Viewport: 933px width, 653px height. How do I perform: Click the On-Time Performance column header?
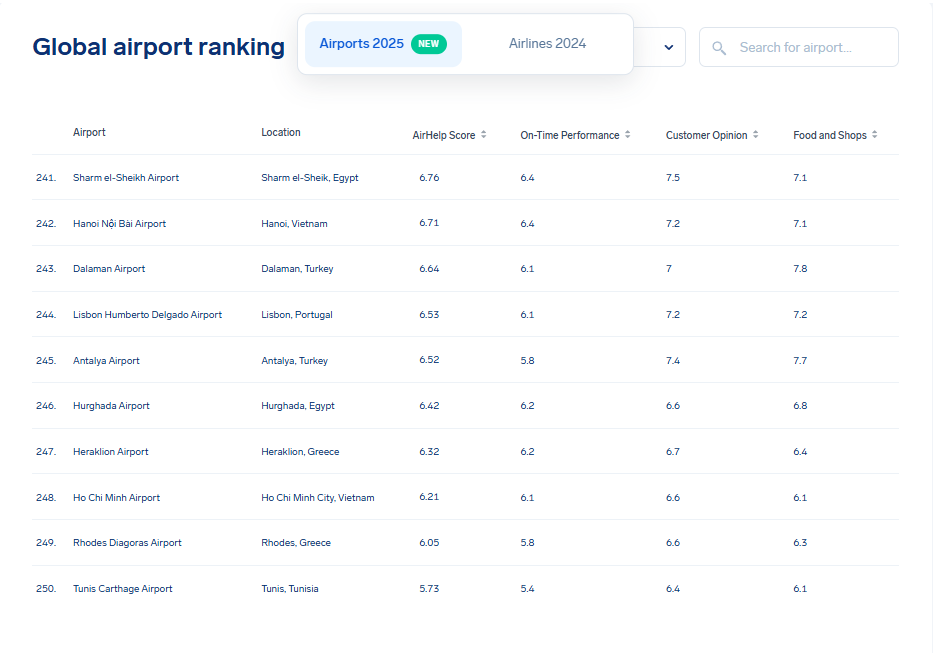[570, 135]
